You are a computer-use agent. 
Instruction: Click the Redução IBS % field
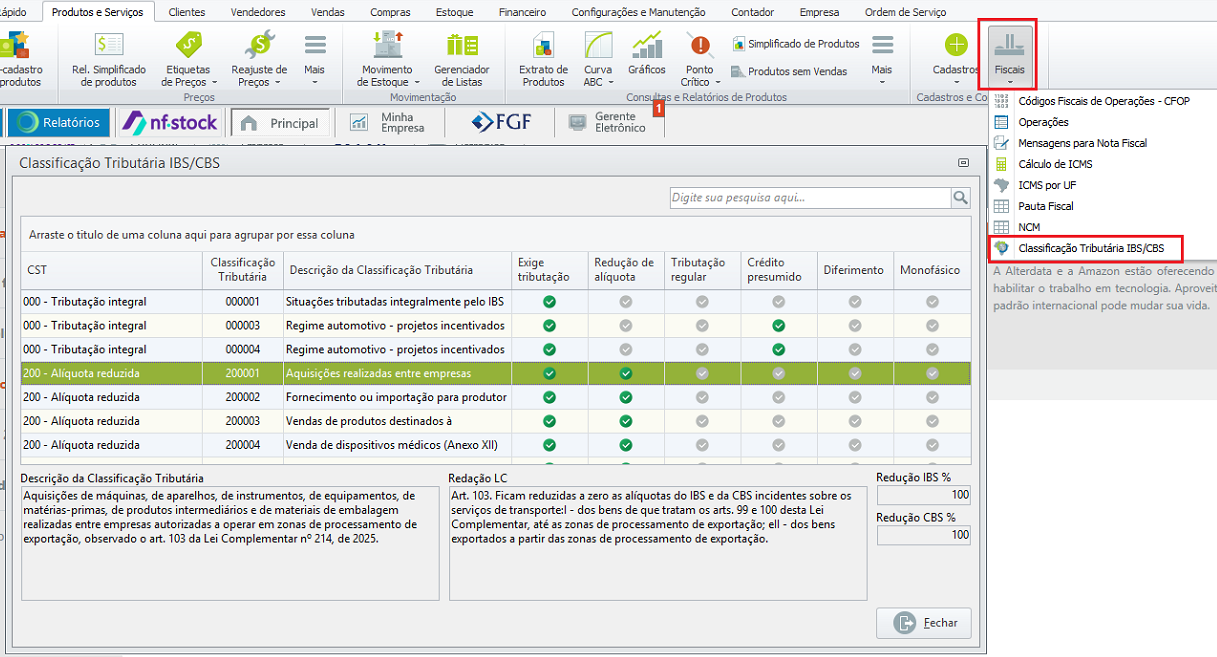[x=923, y=496]
